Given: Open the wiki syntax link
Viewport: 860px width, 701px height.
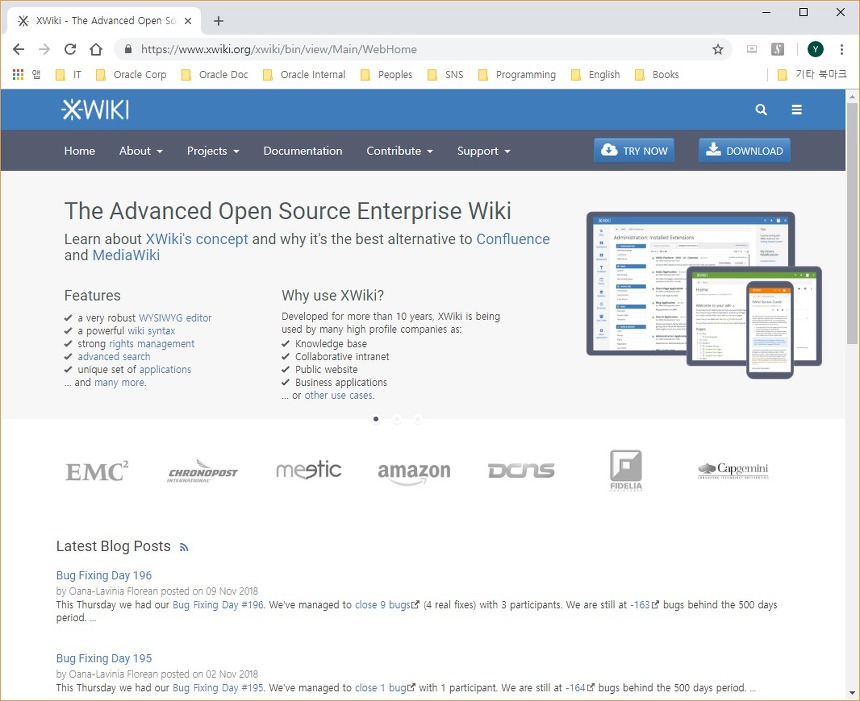Looking at the screenshot, I should pyautogui.click(x=151, y=331).
